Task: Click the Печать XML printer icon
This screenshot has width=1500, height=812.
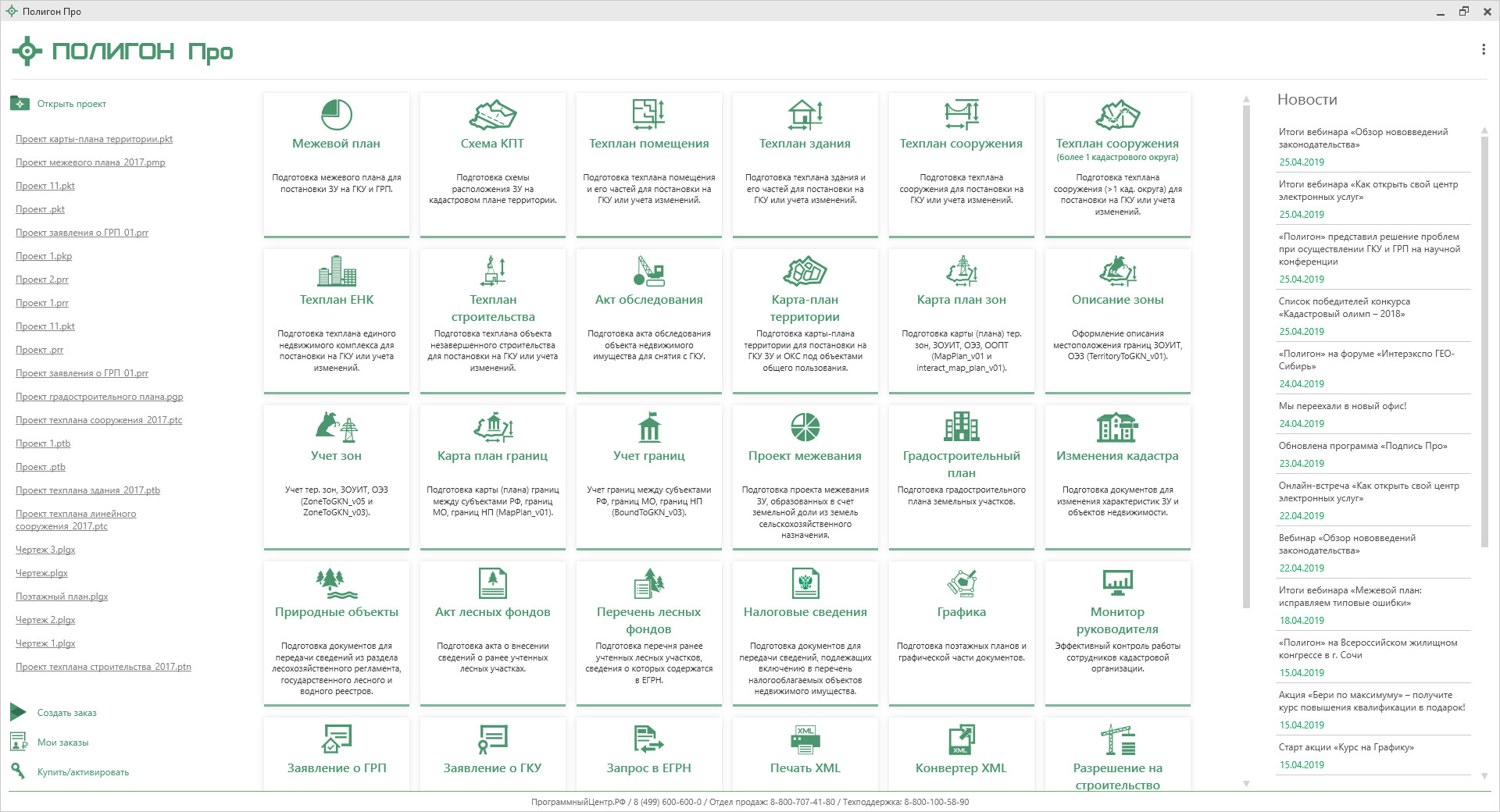Action: 805,739
